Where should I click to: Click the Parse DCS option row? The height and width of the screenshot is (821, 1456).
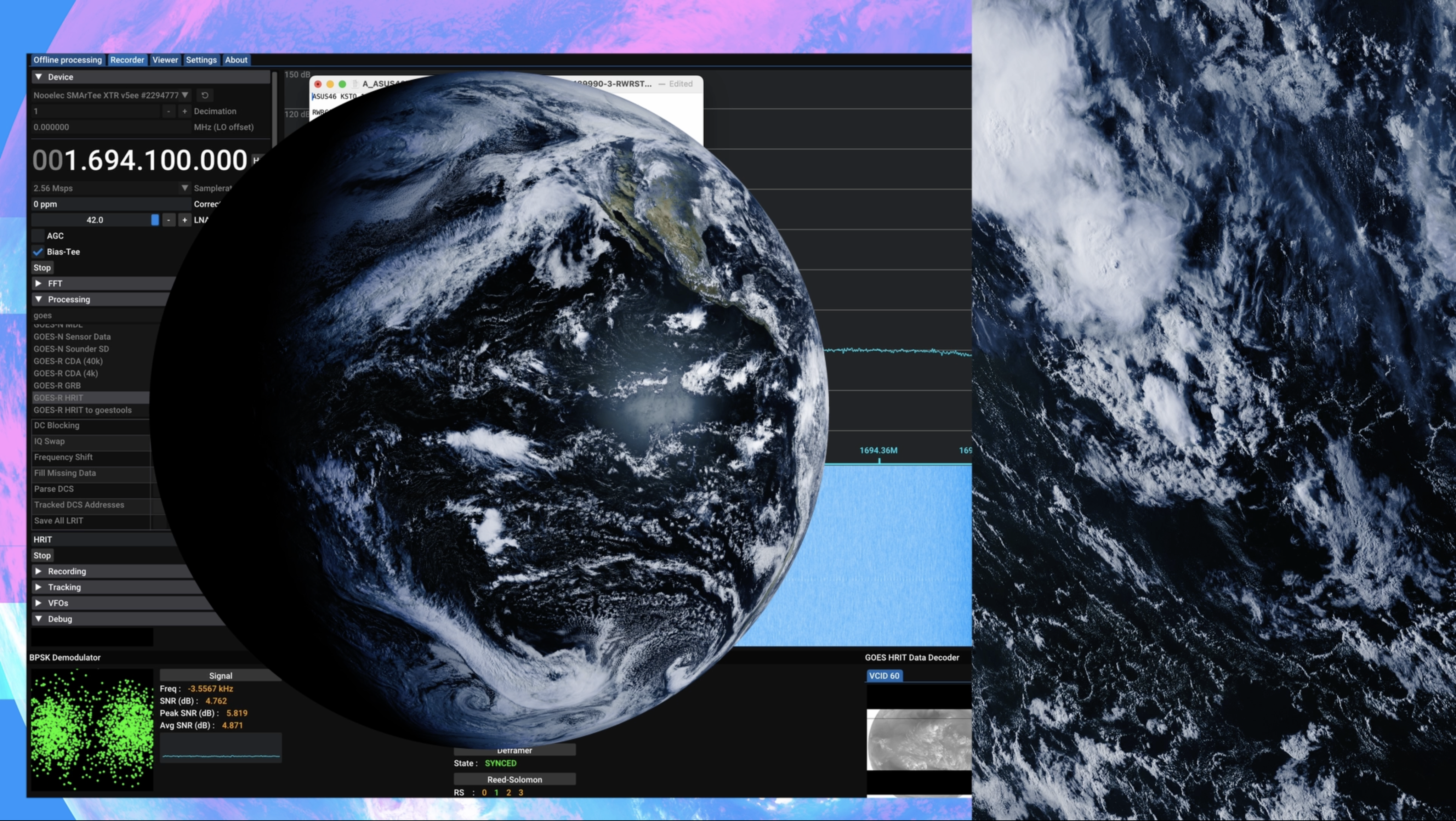tap(91, 488)
